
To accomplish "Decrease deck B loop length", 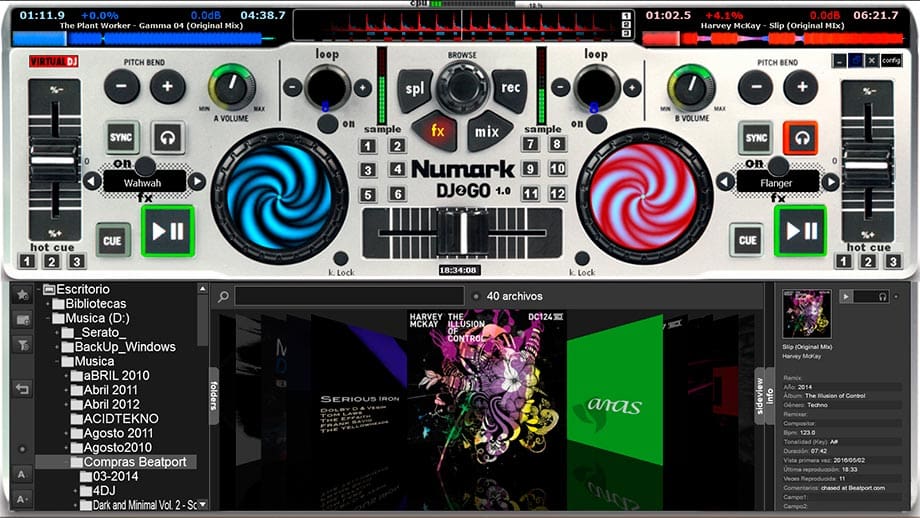I will (561, 87).
